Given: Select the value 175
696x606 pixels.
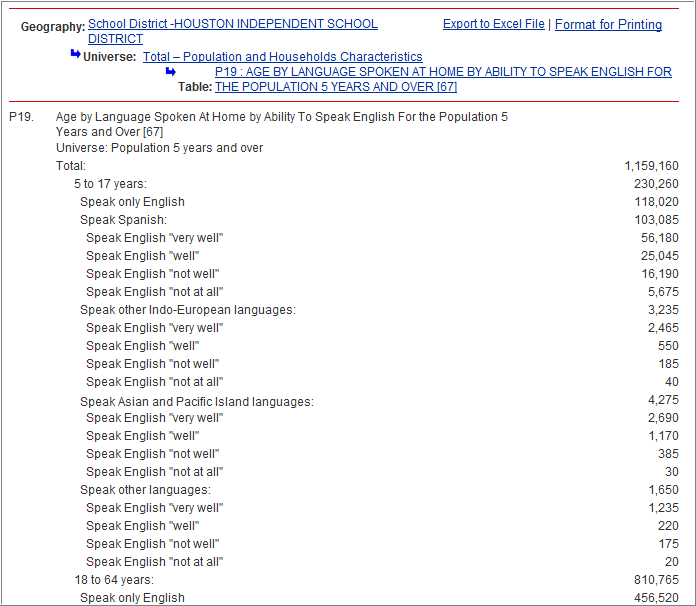Looking at the screenshot, I should (668, 544).
